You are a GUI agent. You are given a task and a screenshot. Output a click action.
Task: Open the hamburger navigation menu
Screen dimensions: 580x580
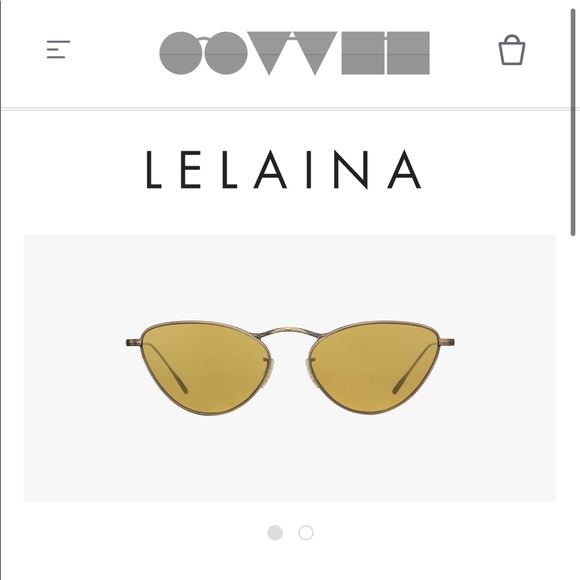point(58,49)
